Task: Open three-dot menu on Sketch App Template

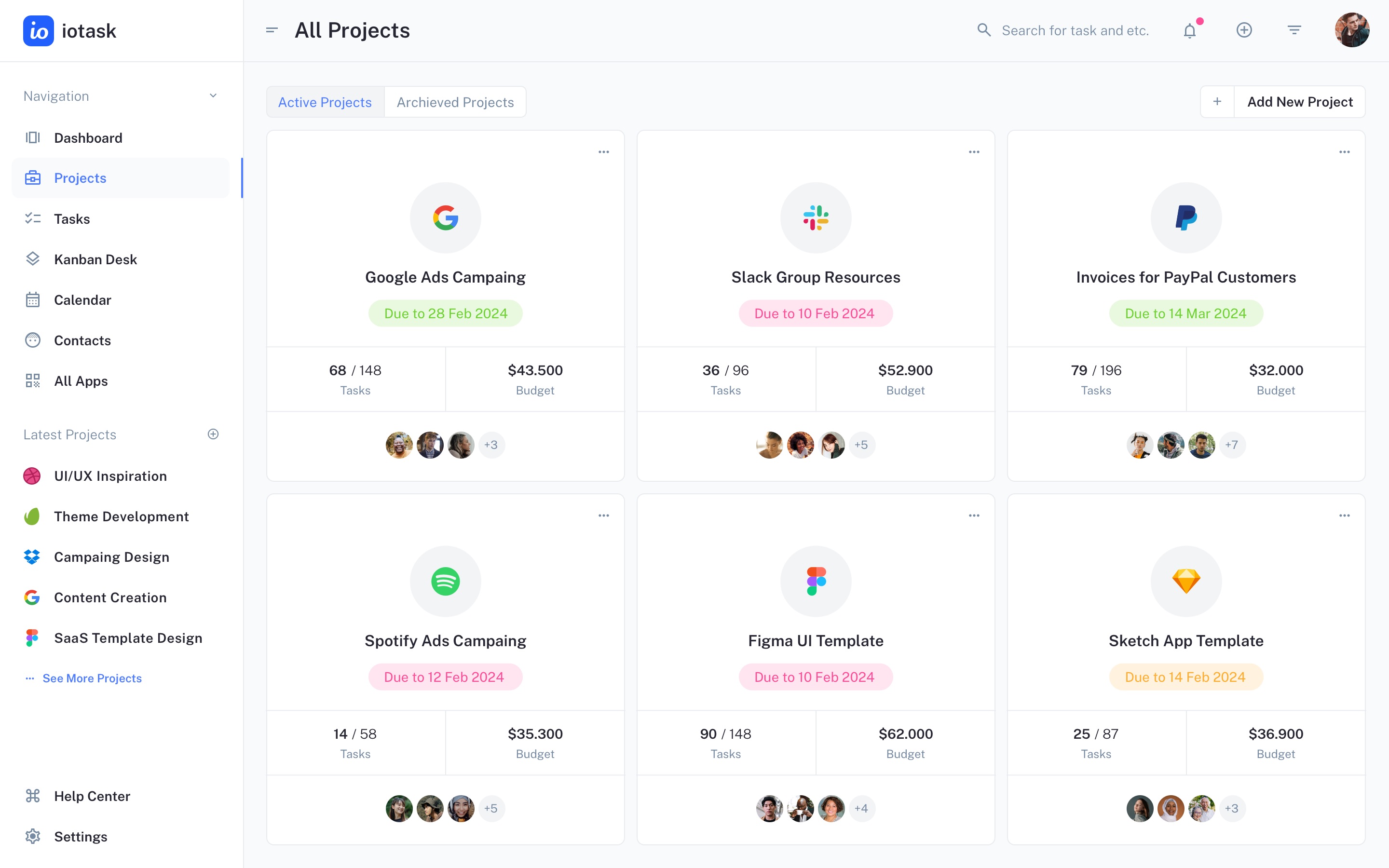Action: tap(1344, 515)
